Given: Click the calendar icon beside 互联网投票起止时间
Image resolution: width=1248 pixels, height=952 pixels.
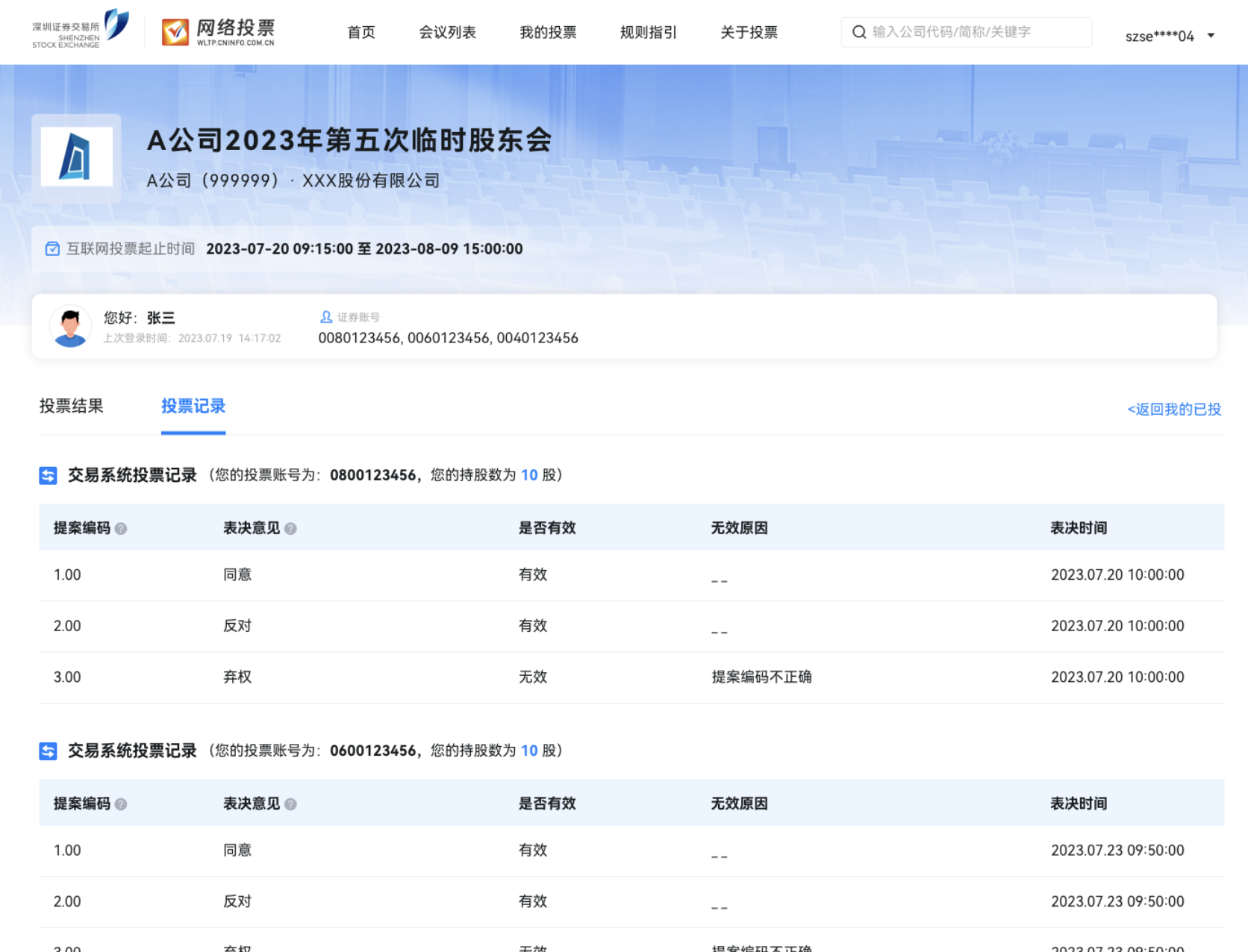Looking at the screenshot, I should (x=52, y=248).
